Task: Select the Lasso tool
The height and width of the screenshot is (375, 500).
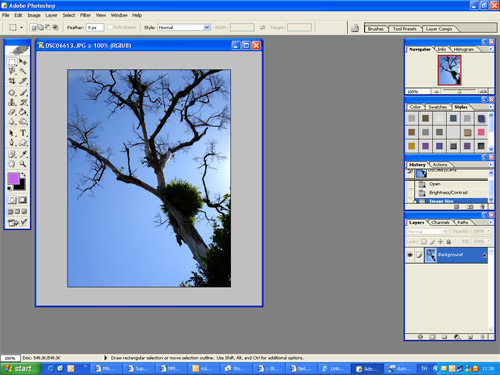Action: pyautogui.click(x=12, y=71)
